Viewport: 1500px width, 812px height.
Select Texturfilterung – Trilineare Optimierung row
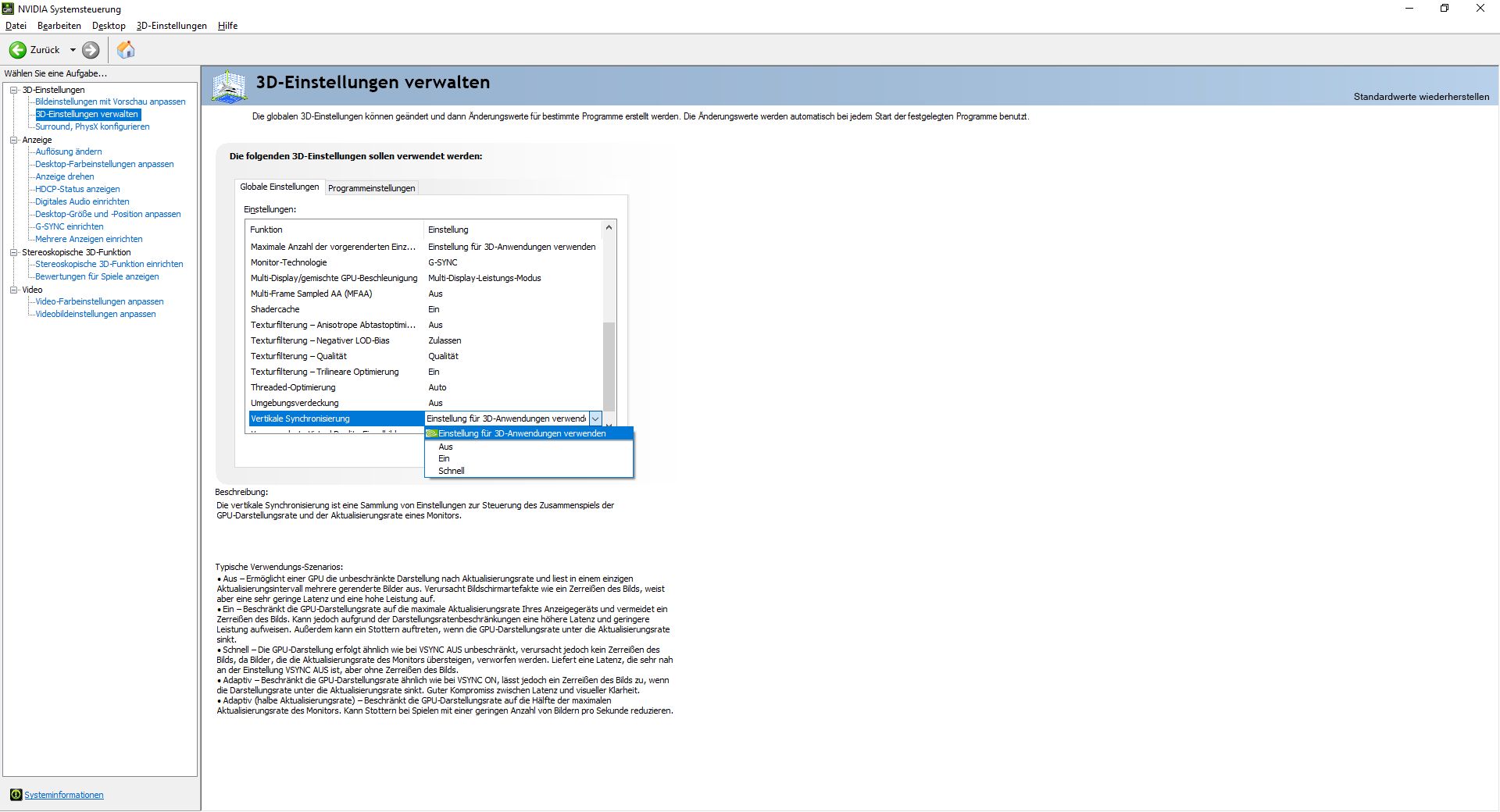coord(426,372)
